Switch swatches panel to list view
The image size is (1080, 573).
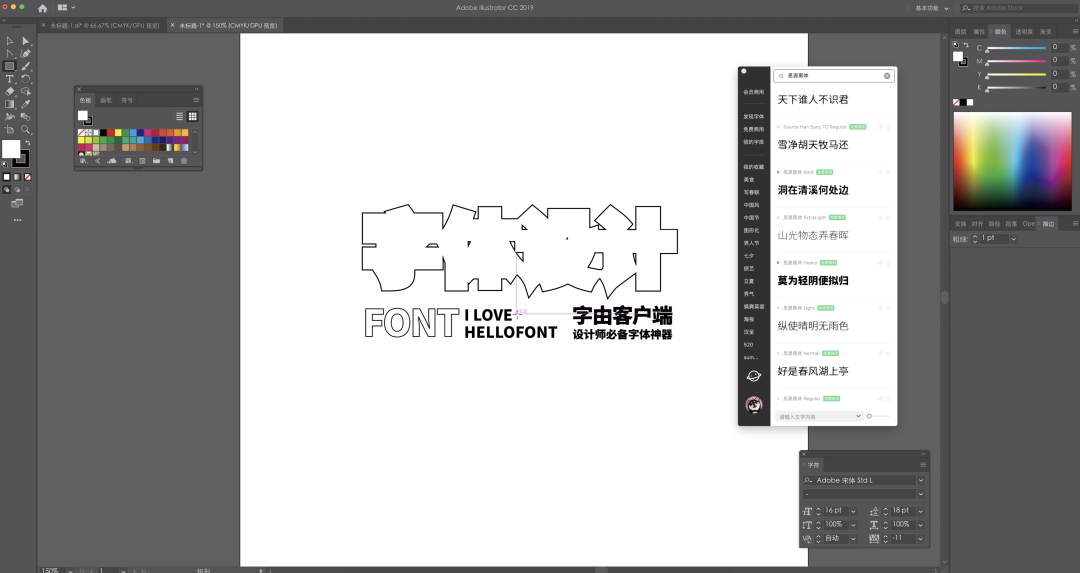point(180,117)
